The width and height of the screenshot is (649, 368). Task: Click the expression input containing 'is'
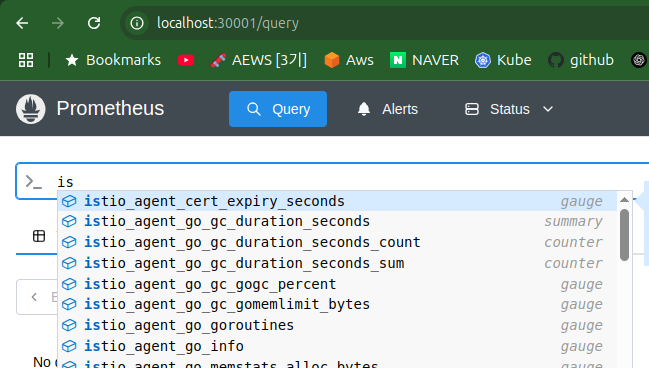coord(331,182)
